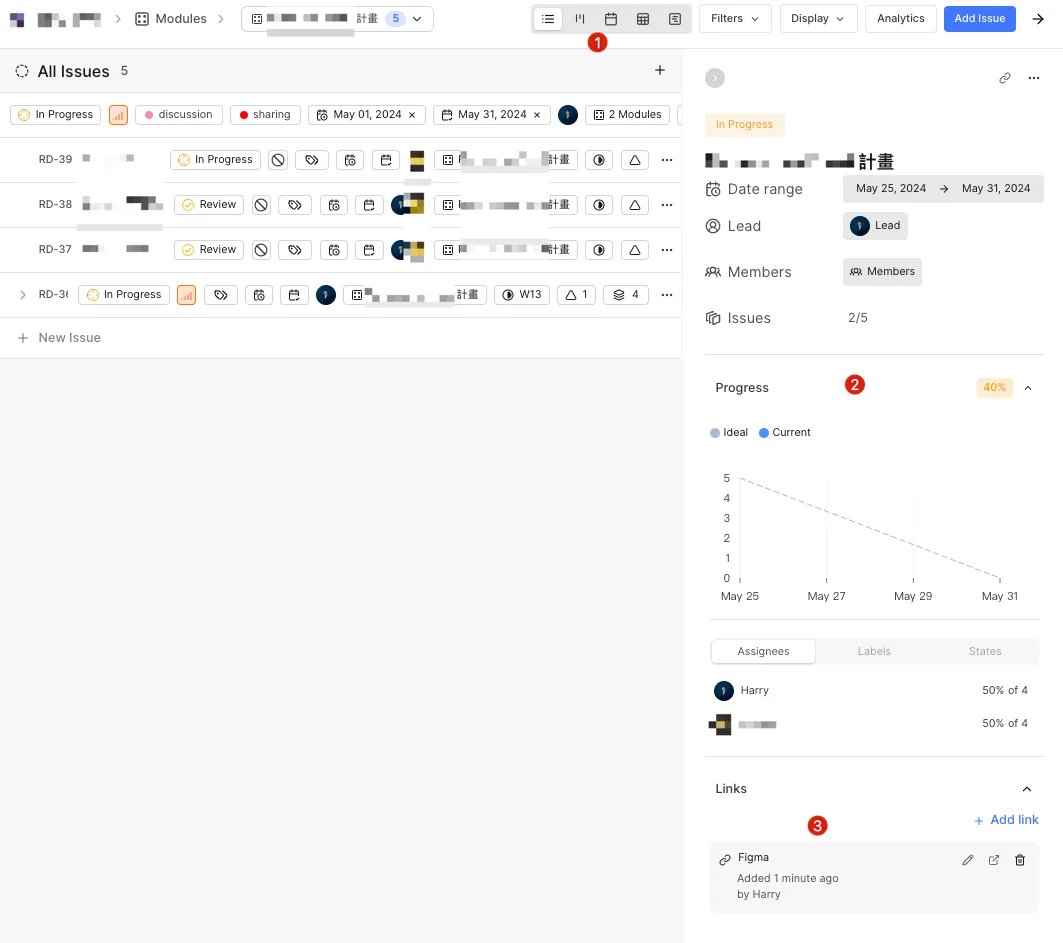Delete the Figma link with trash icon
This screenshot has height=943, width=1063.
tap(1020, 860)
